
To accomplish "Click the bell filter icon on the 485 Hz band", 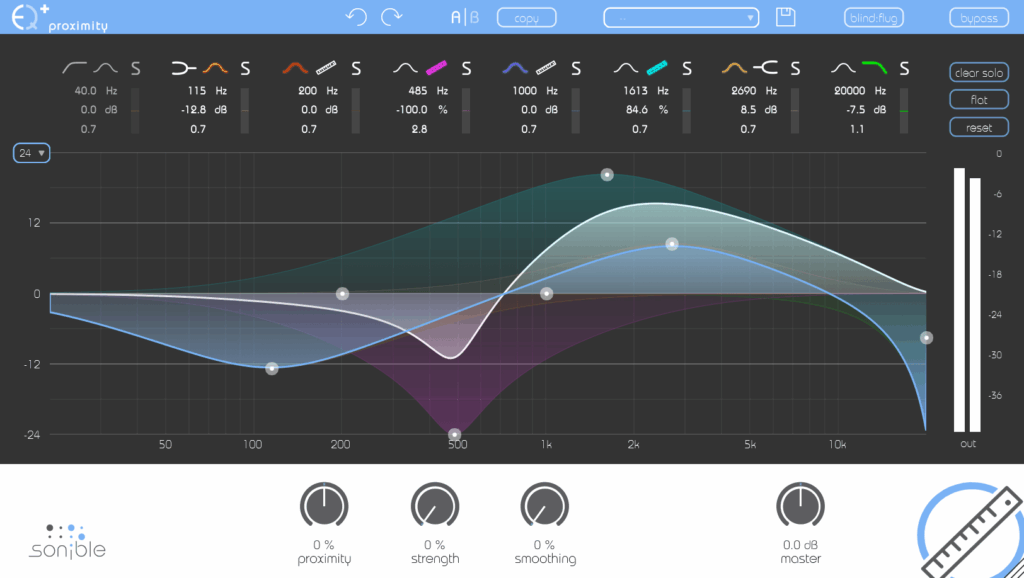I will (x=405, y=67).
